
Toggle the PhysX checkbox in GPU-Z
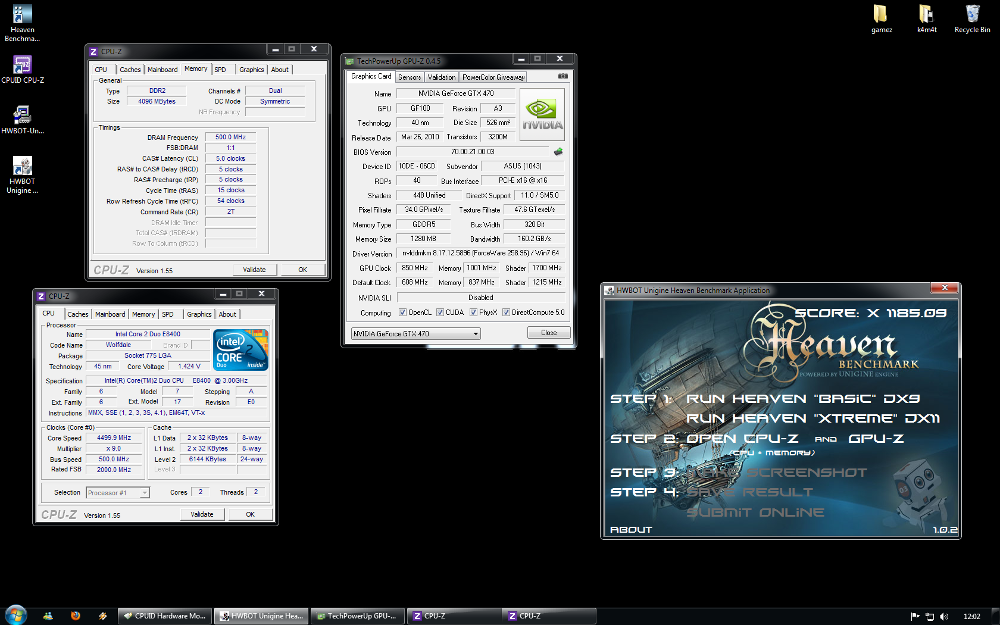click(x=473, y=312)
